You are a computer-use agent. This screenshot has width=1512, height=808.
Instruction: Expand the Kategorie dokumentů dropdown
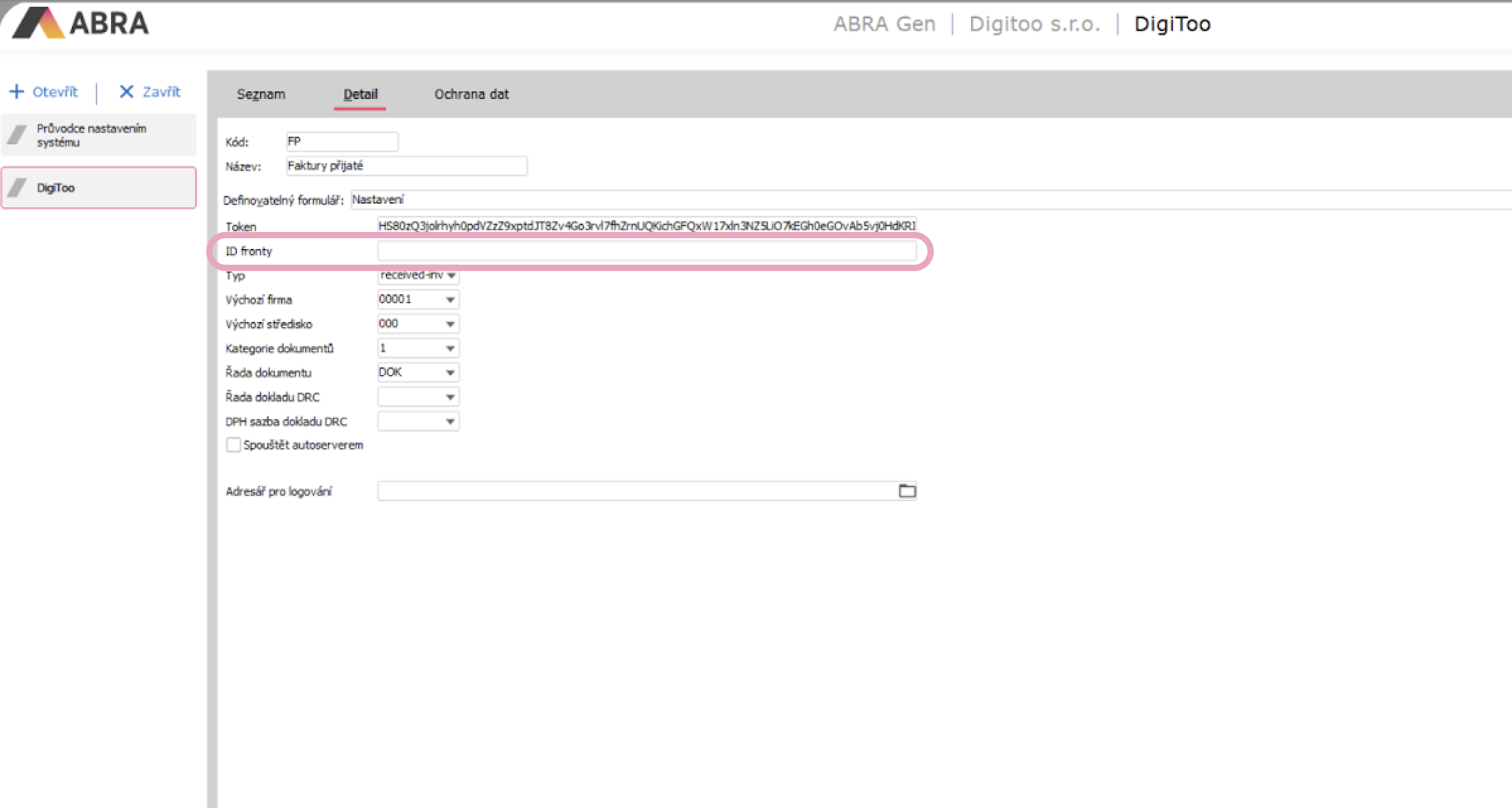[450, 349]
